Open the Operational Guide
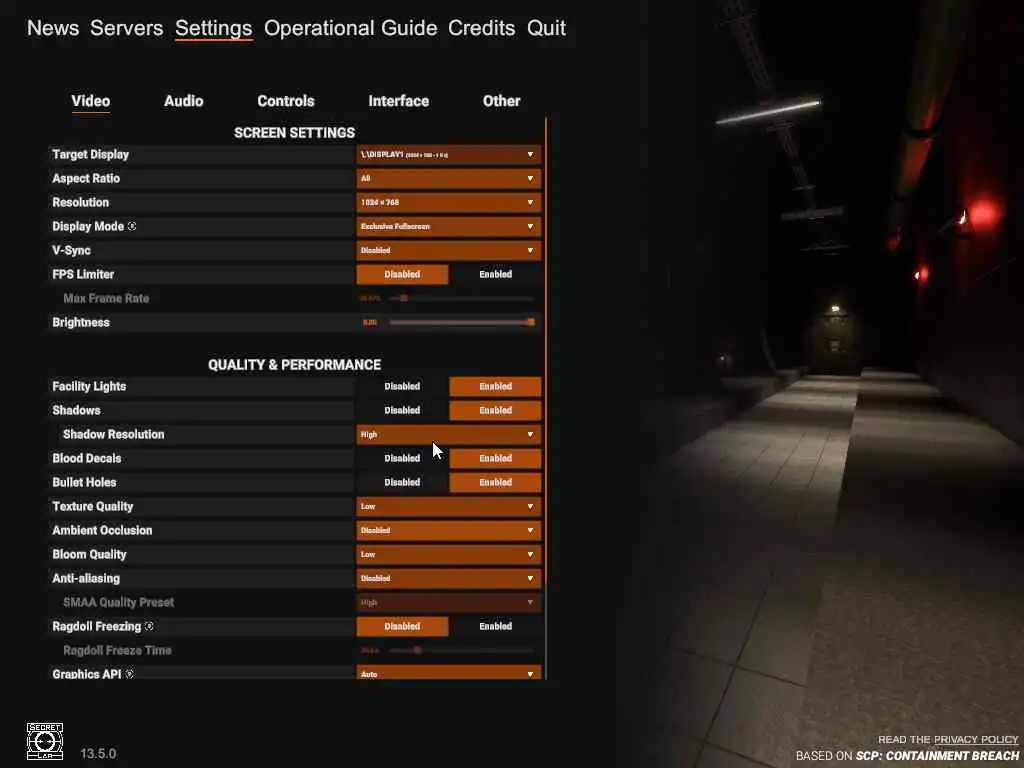Screen dimensions: 1024x768 pyautogui.click(x=351, y=28)
